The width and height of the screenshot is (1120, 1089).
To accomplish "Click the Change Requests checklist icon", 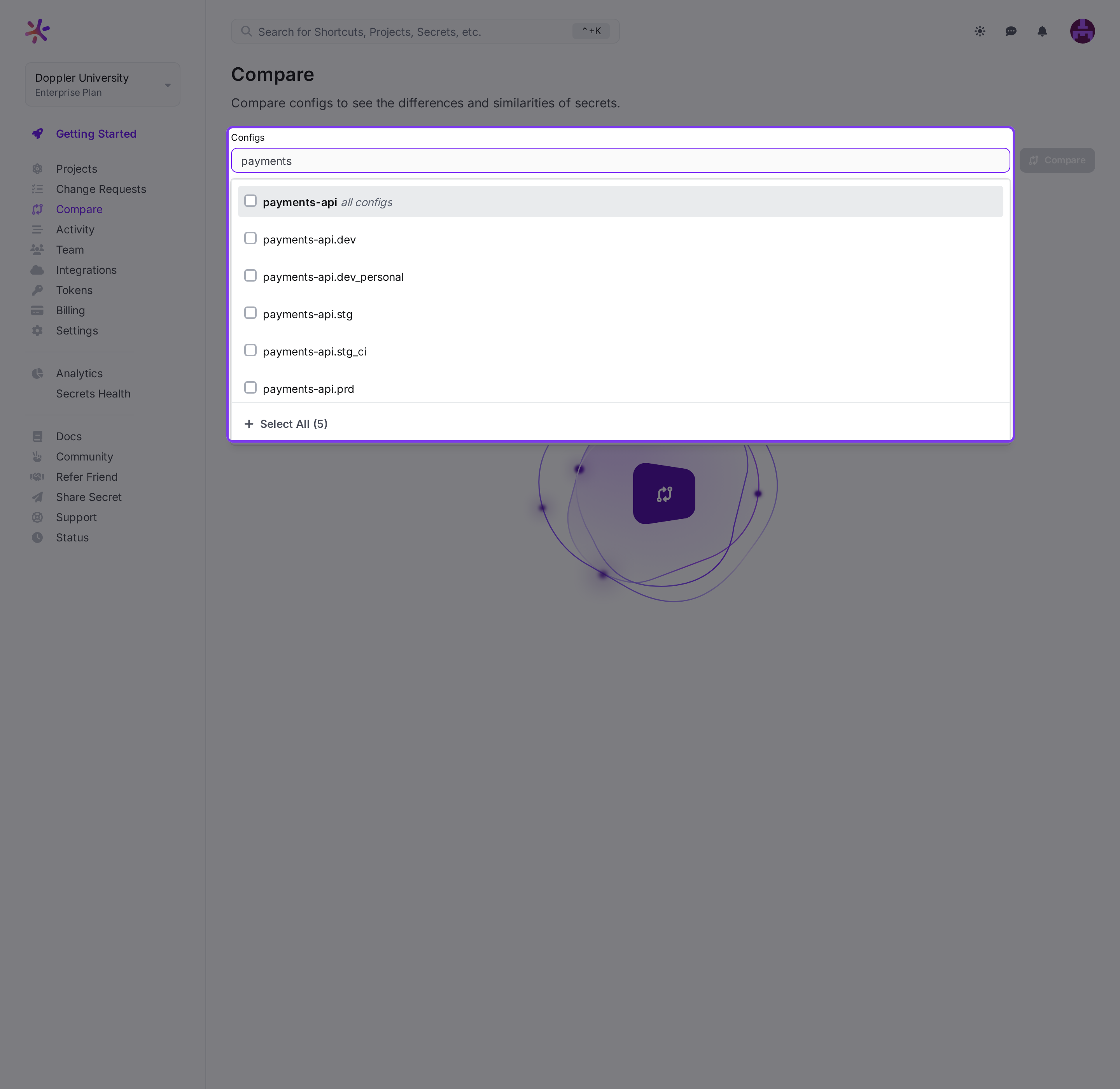I will (37, 189).
